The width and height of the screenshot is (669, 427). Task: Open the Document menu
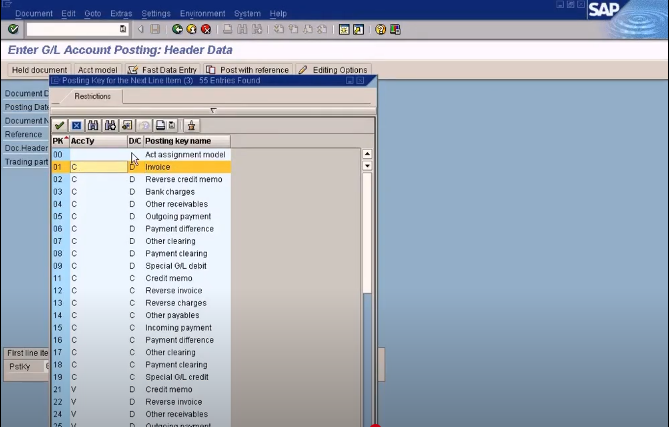pos(34,14)
